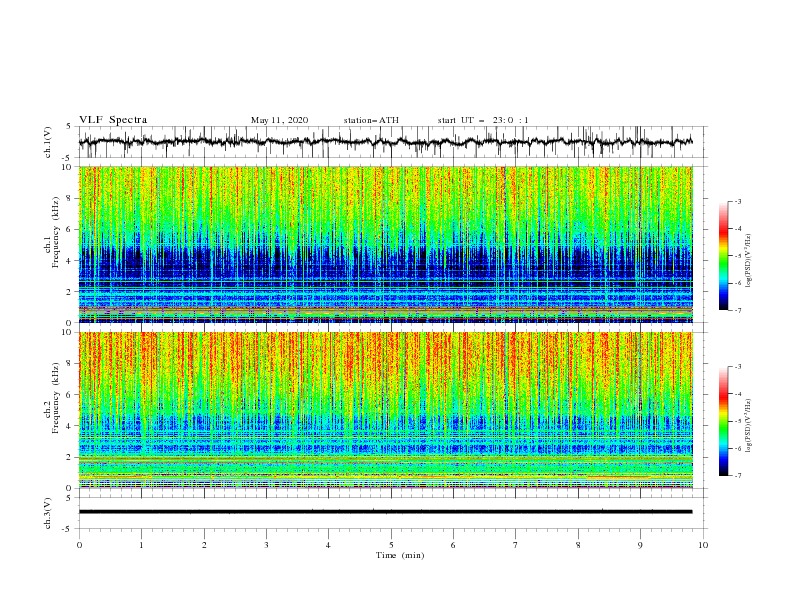
Task: Click the ch.2 Frequency (kHz) axis label
Action: (52, 398)
